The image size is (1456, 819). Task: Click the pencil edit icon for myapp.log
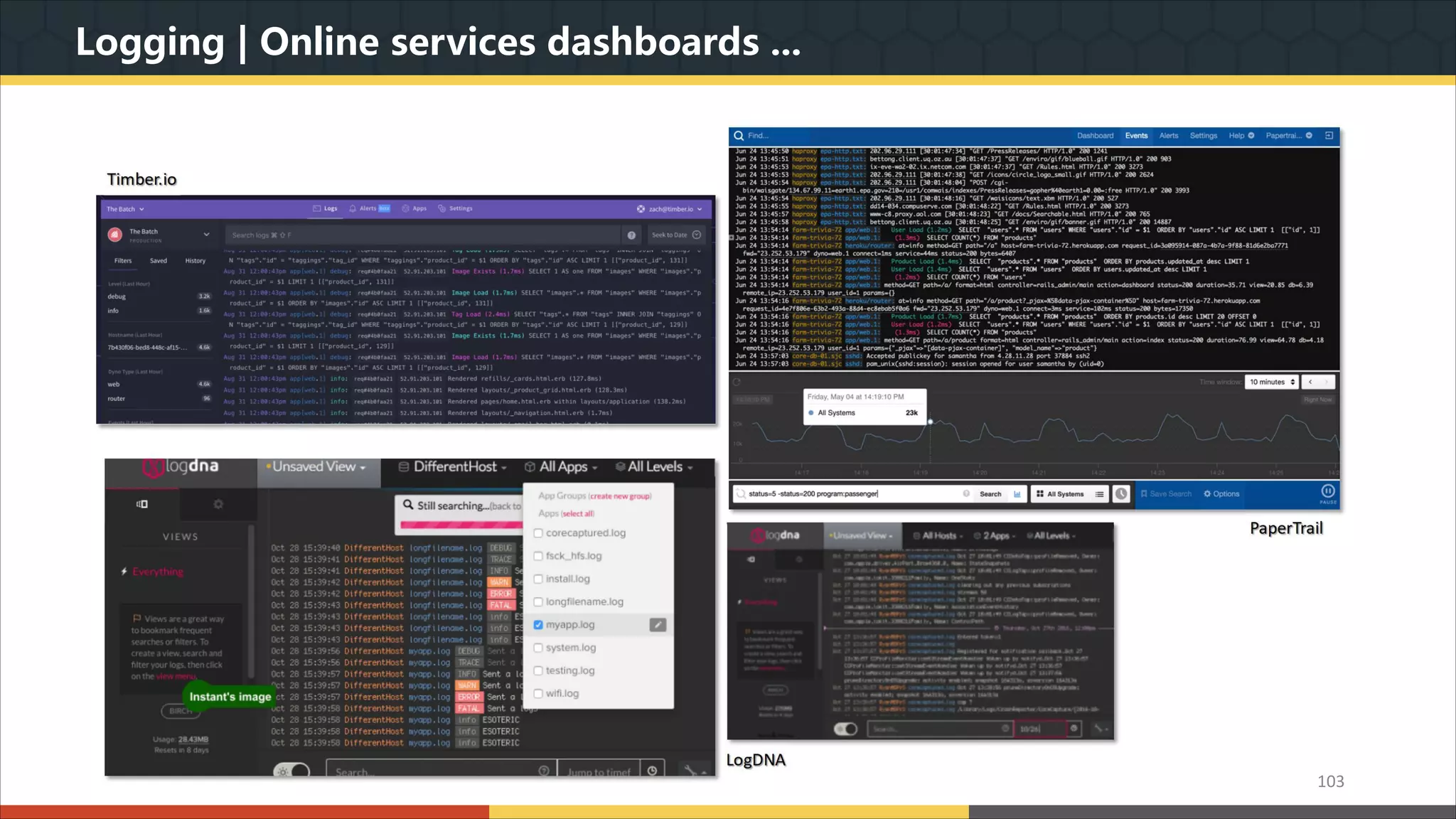click(658, 625)
